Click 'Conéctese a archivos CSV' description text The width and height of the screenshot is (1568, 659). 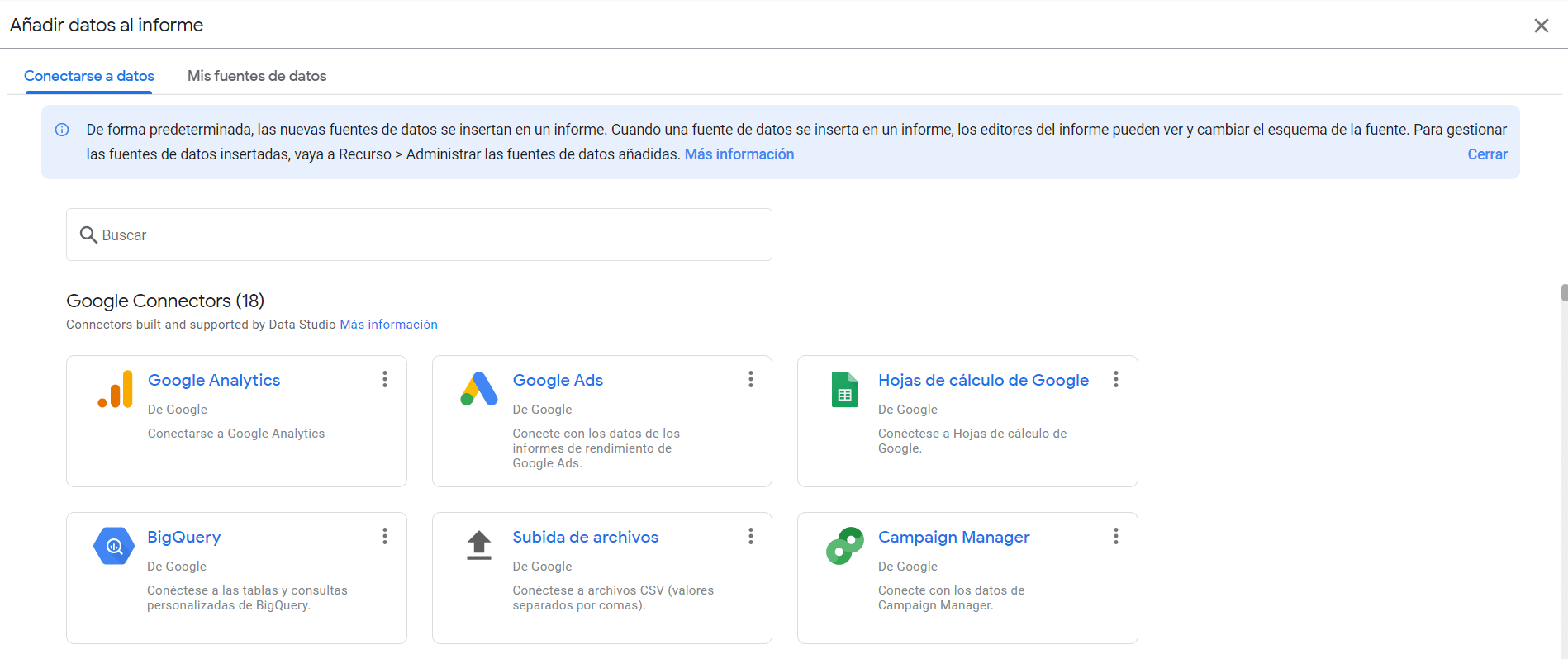point(613,598)
